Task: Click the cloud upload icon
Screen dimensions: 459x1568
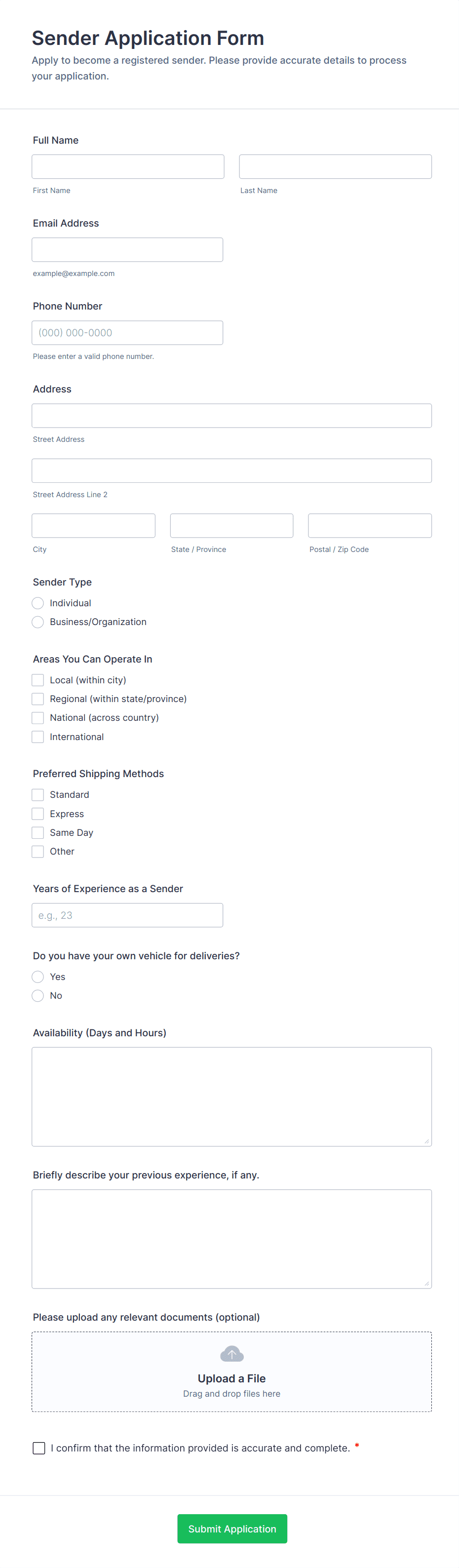Action: click(231, 1354)
